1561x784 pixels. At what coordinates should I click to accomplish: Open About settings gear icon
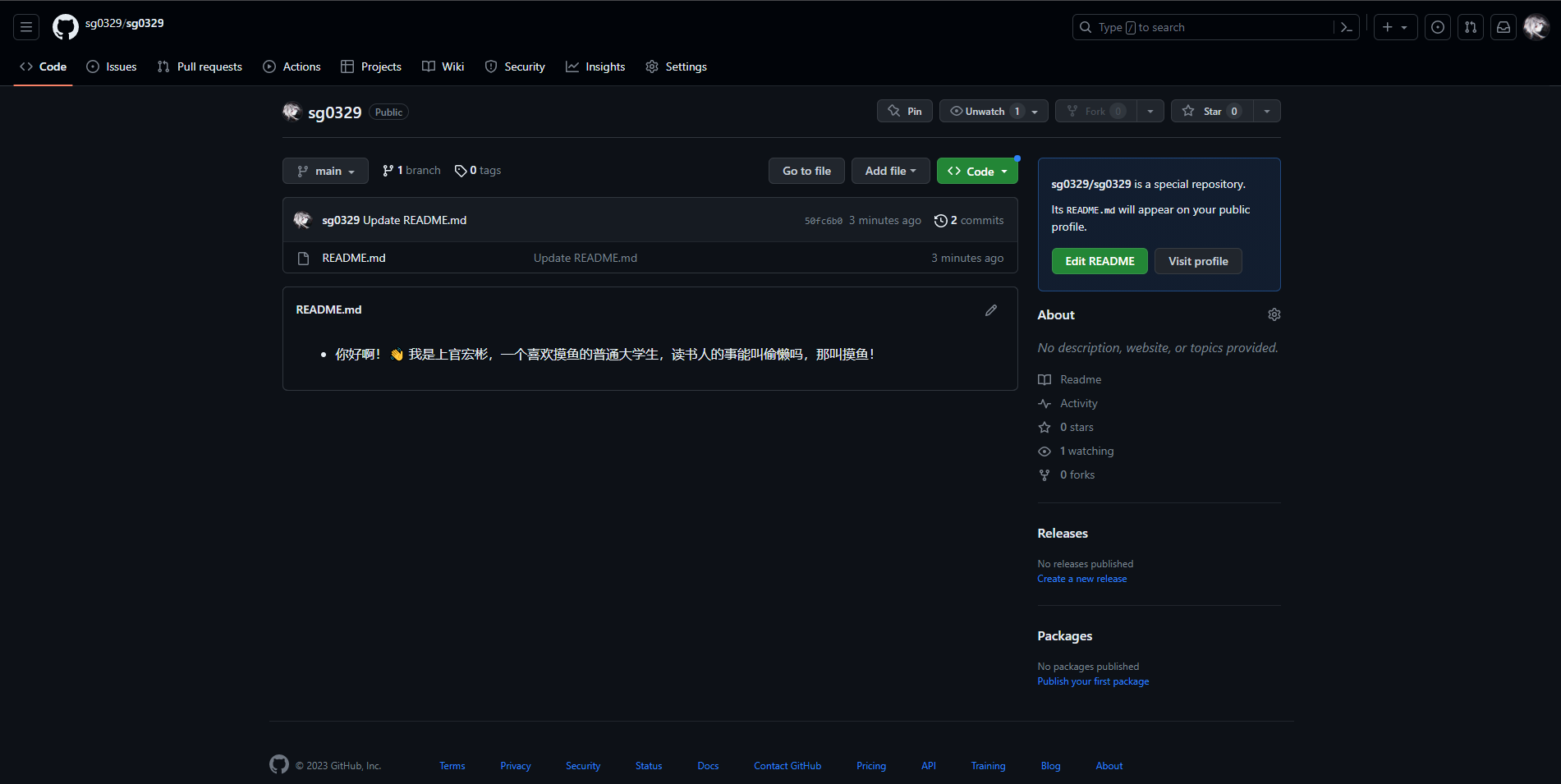pos(1274,314)
